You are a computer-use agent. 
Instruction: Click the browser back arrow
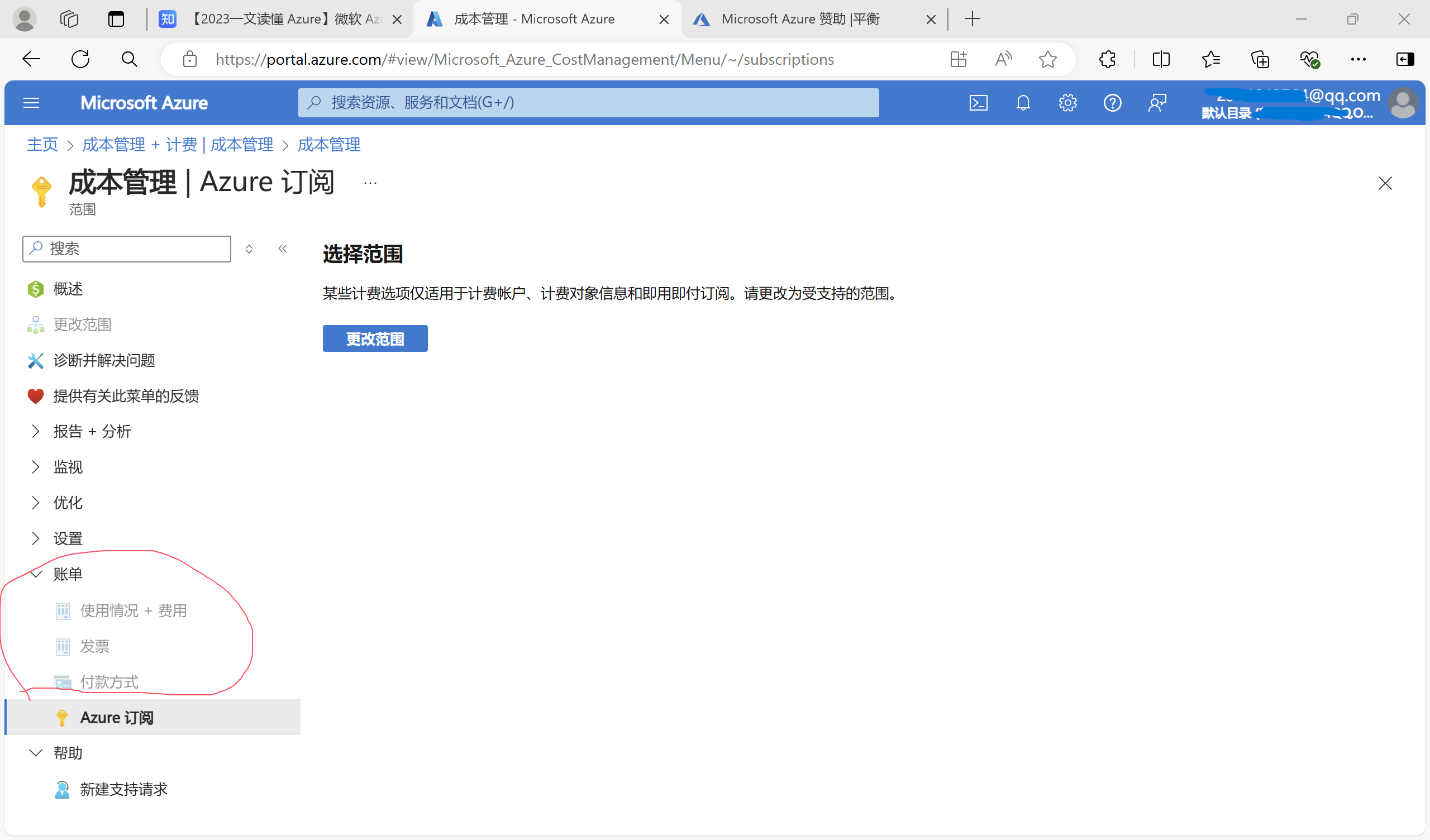click(31, 59)
